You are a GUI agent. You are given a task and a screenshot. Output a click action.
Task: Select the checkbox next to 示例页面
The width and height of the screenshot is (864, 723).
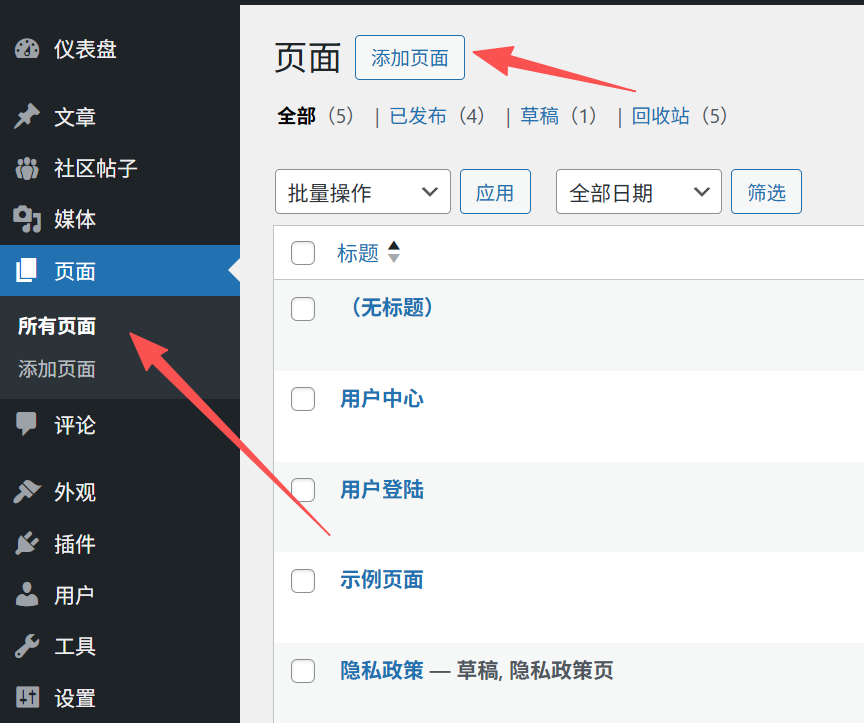coord(303,580)
